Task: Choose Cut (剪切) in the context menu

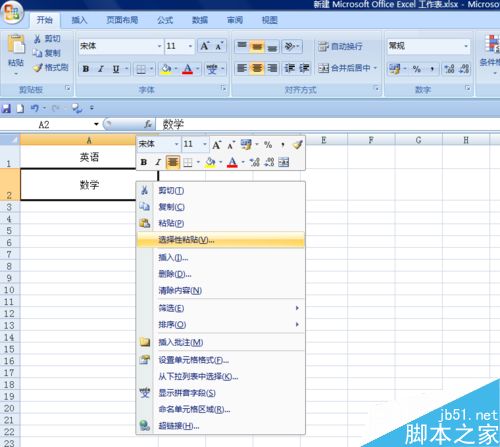Action: pos(221,191)
